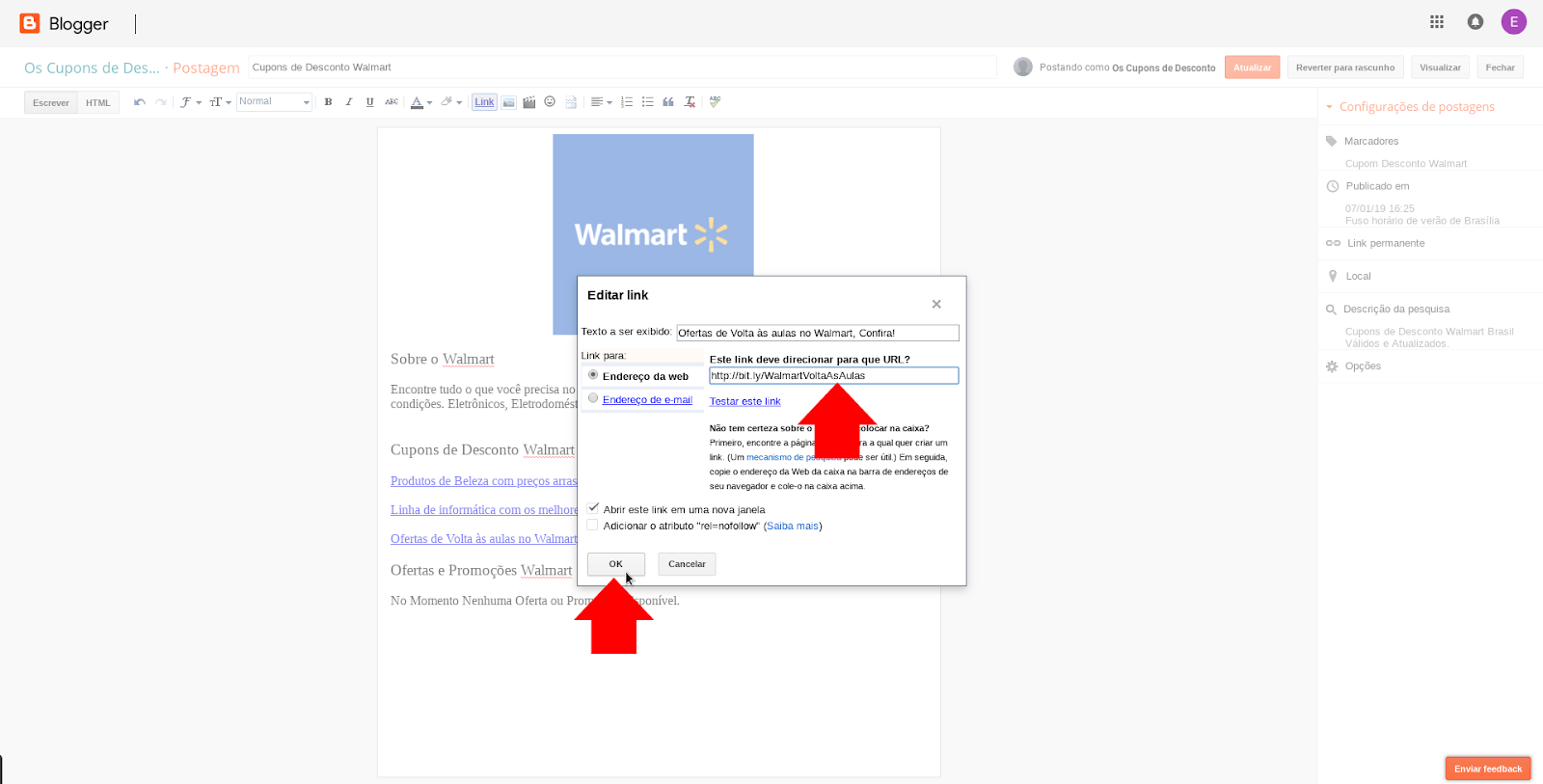Open the font family picker
The width and height of the screenshot is (1543, 784).
[x=190, y=102]
